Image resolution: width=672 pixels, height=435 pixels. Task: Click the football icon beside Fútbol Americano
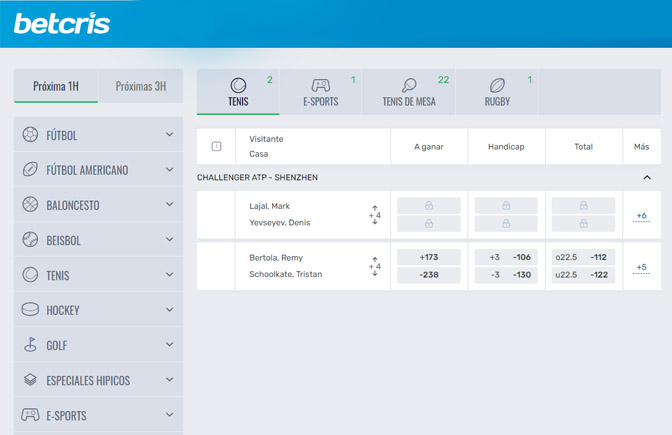pyautogui.click(x=30, y=170)
